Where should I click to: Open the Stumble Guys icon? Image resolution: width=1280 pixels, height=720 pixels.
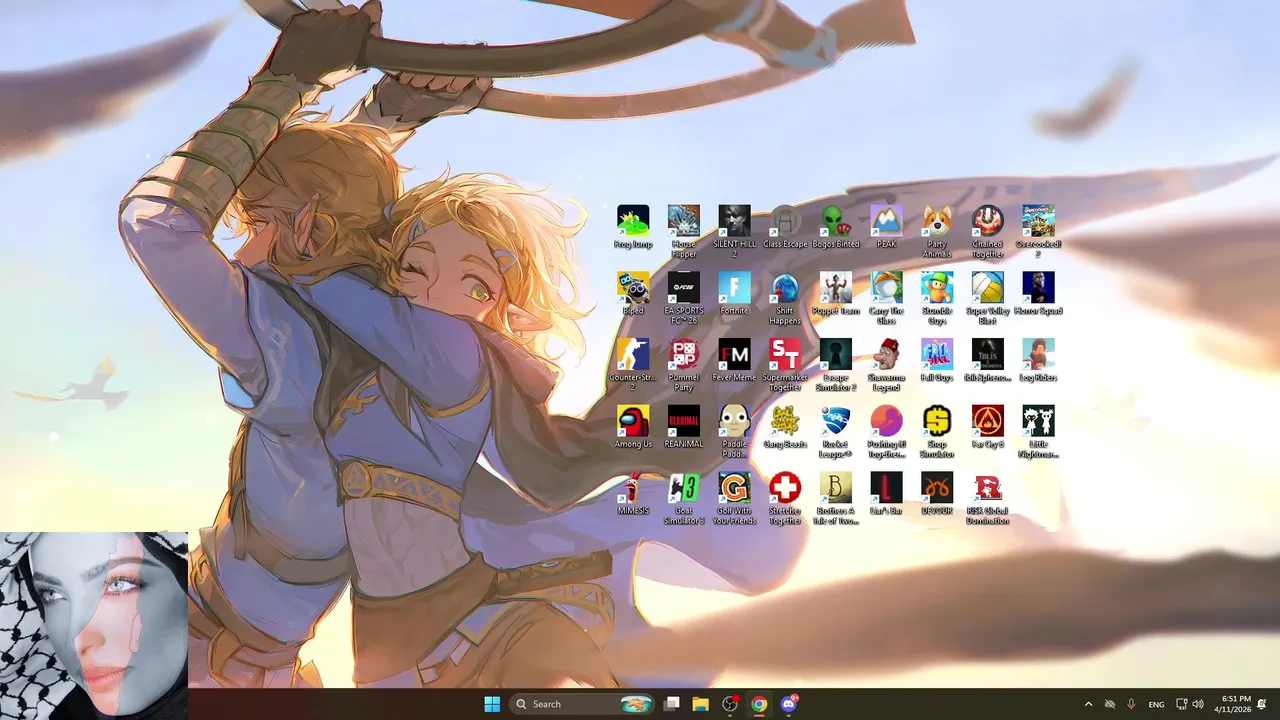click(937, 298)
